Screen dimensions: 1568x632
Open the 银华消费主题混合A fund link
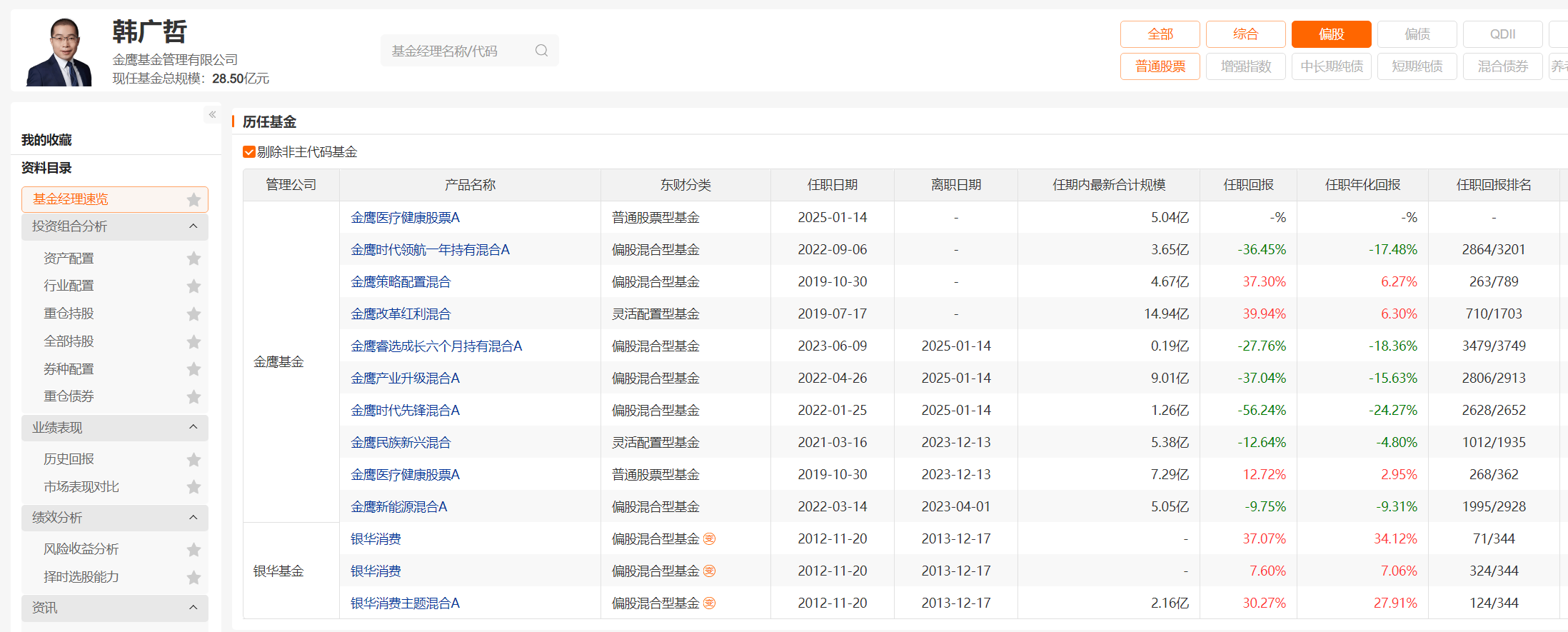click(x=405, y=603)
